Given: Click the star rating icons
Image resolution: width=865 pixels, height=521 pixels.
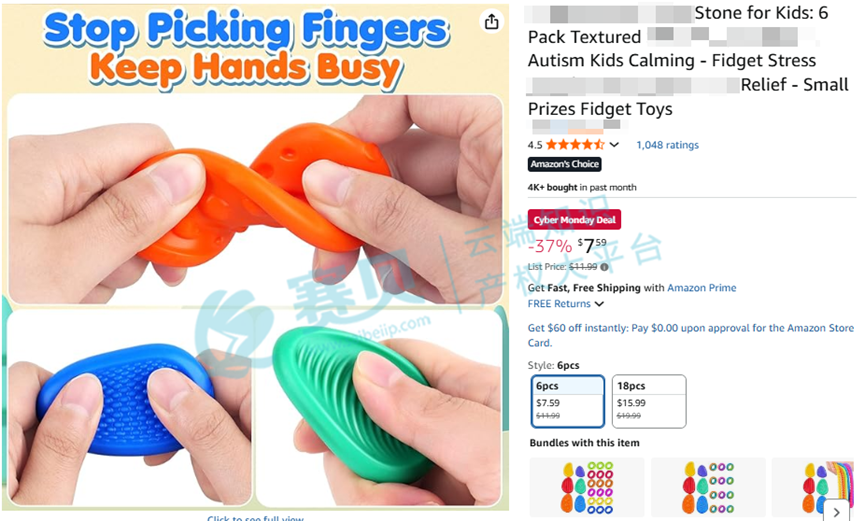Looking at the screenshot, I should [575, 145].
